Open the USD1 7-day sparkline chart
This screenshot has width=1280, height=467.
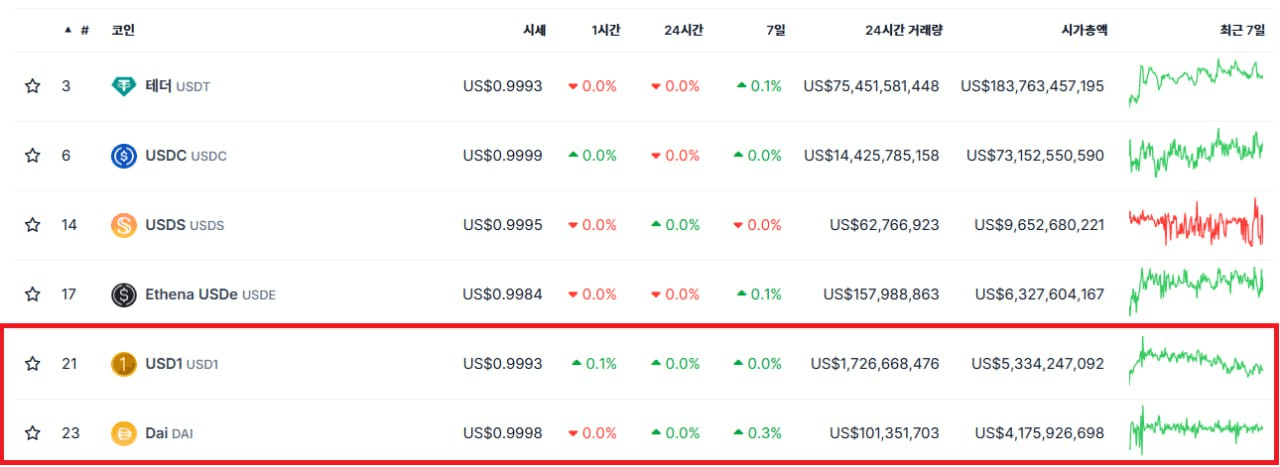tap(1196, 362)
